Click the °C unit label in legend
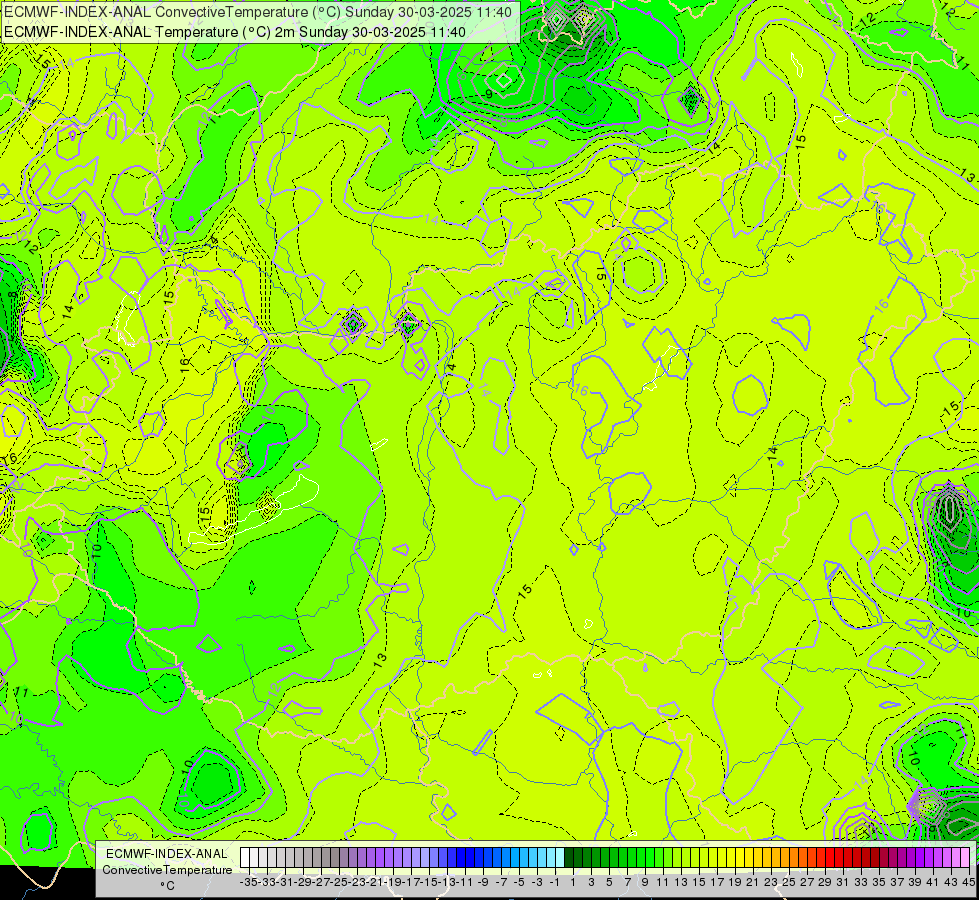979x900 pixels. click(167, 886)
